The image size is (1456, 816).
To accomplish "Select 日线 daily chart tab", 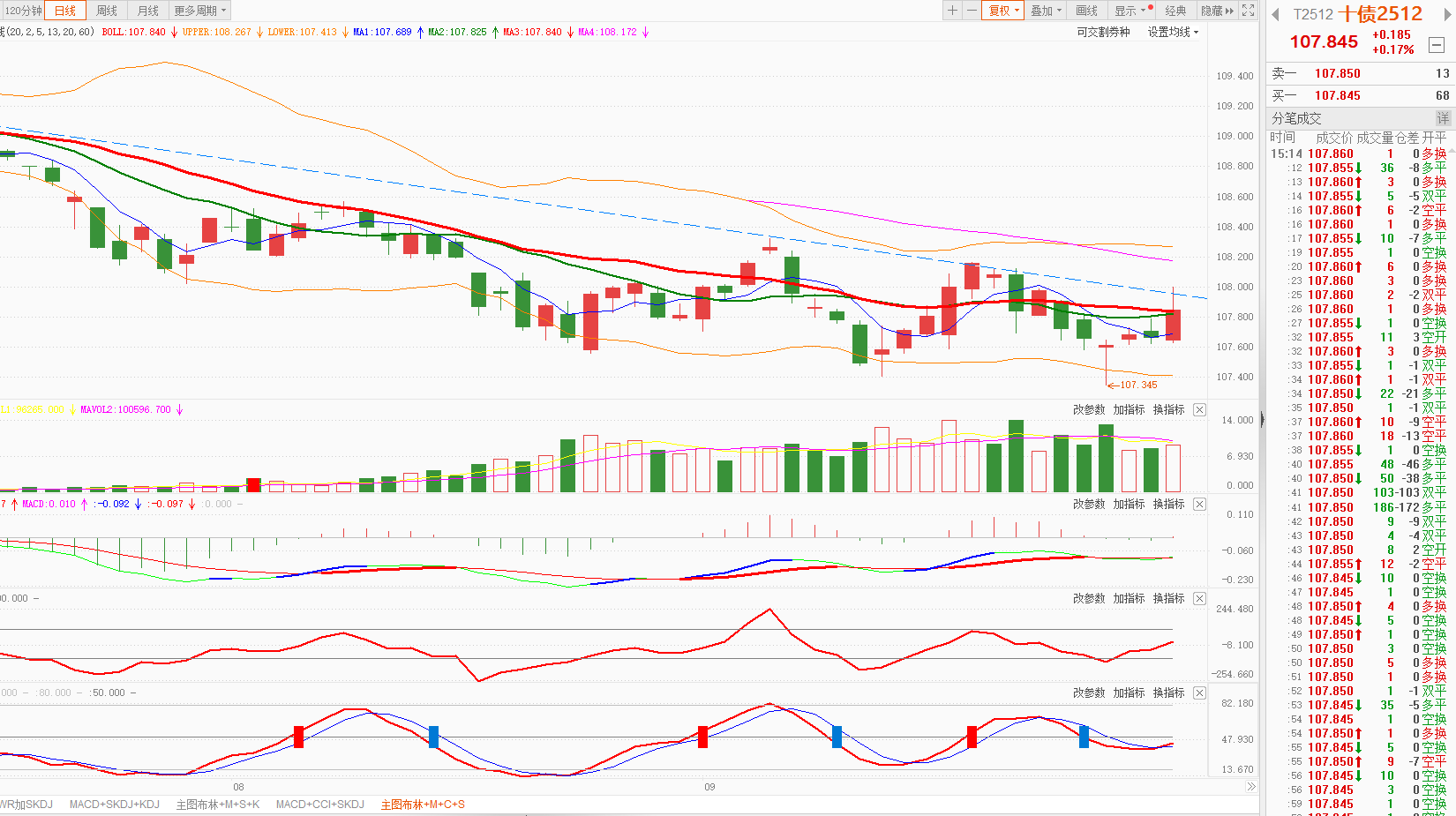I will (65, 11).
